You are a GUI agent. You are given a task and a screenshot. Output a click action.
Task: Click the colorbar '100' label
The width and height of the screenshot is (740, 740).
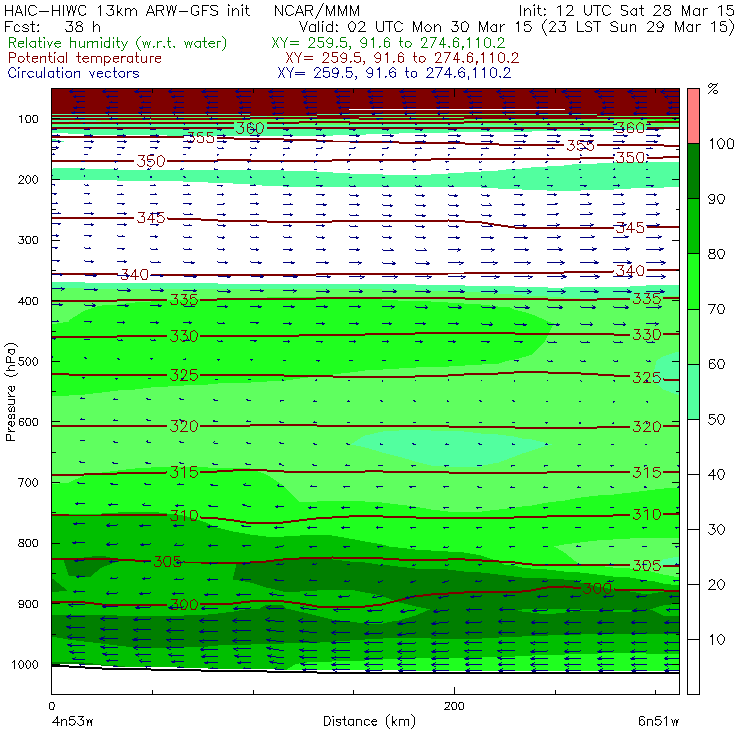tap(721, 143)
